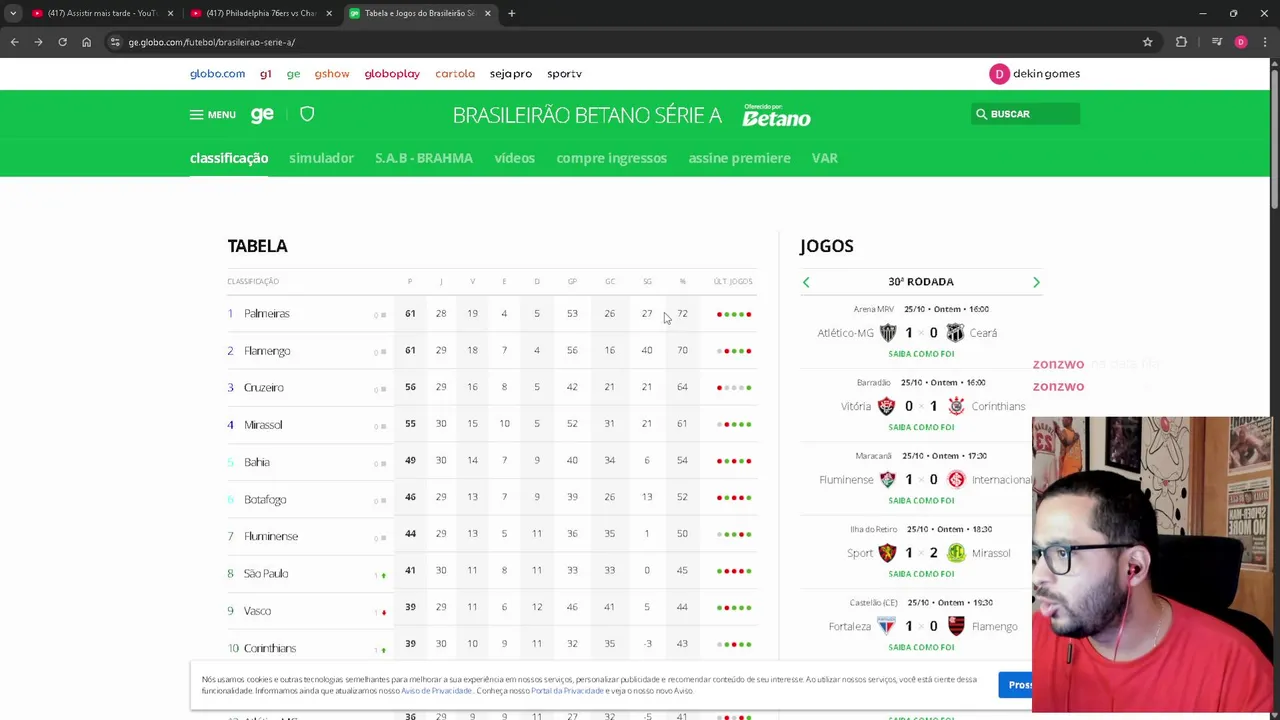Open the new tab plus button

point(511,13)
